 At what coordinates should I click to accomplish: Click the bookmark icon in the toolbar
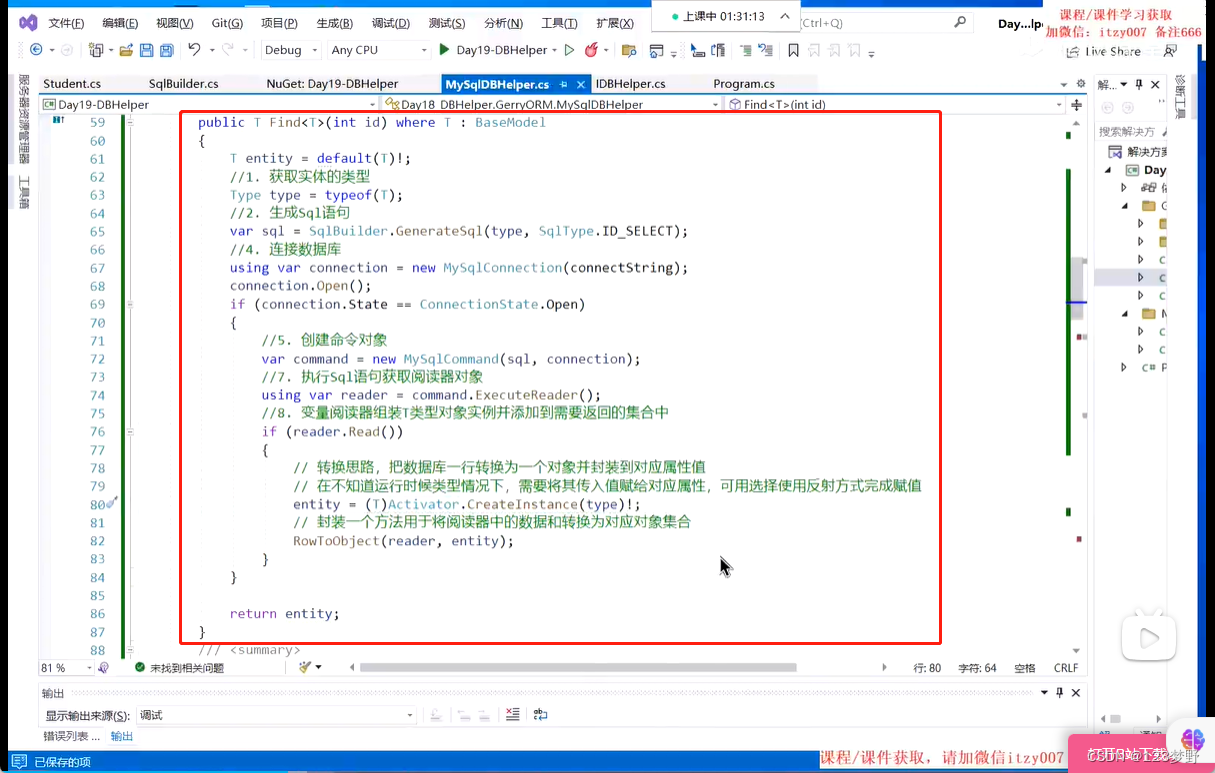tap(793, 49)
